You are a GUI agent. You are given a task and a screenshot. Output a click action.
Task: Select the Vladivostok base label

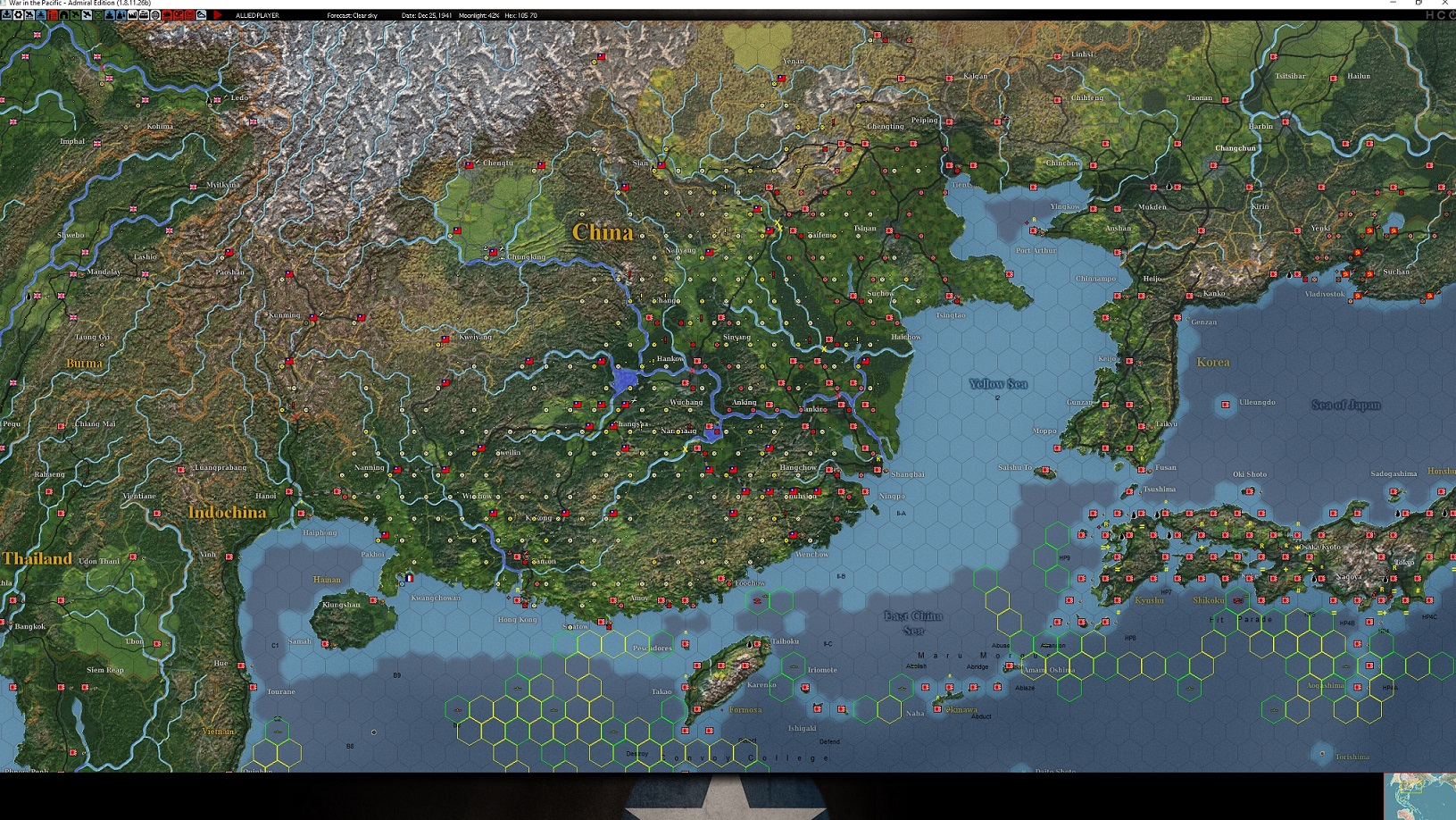tap(1325, 294)
